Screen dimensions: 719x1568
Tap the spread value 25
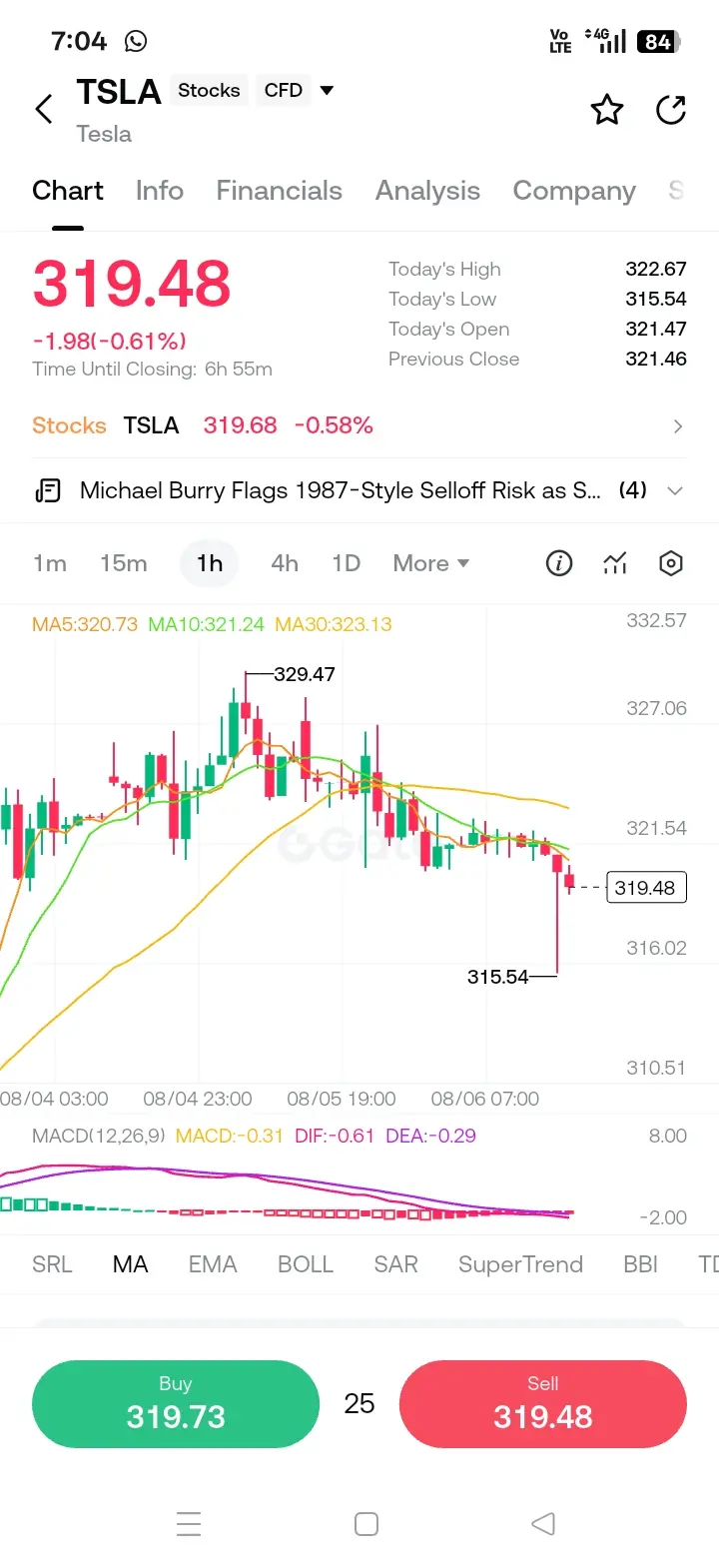(x=359, y=1404)
